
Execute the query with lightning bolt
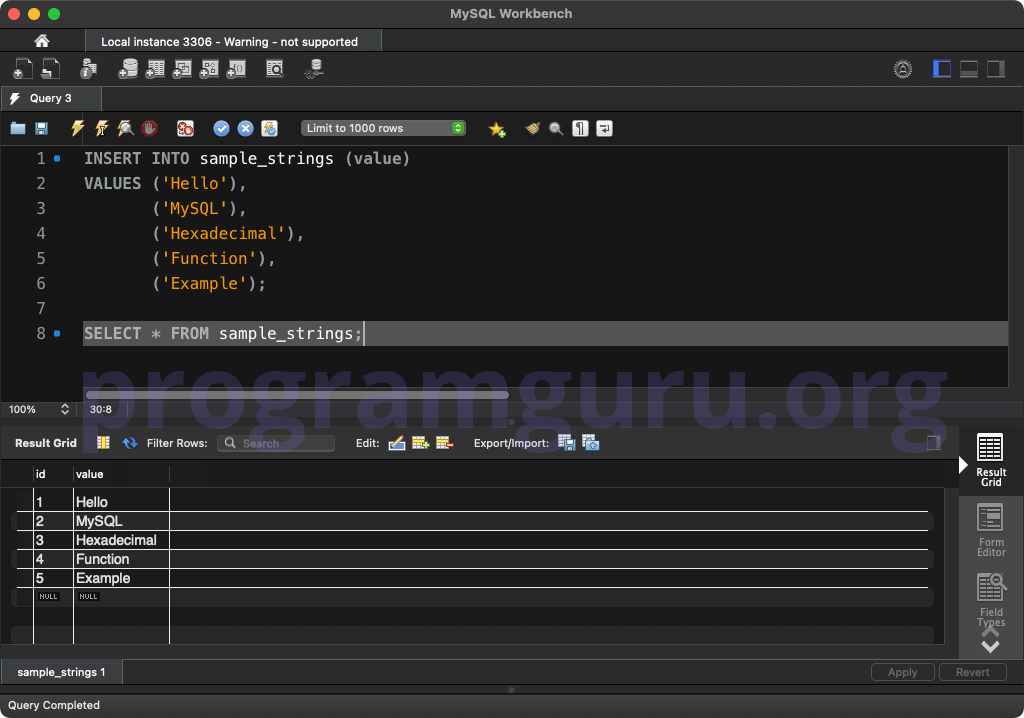click(78, 128)
